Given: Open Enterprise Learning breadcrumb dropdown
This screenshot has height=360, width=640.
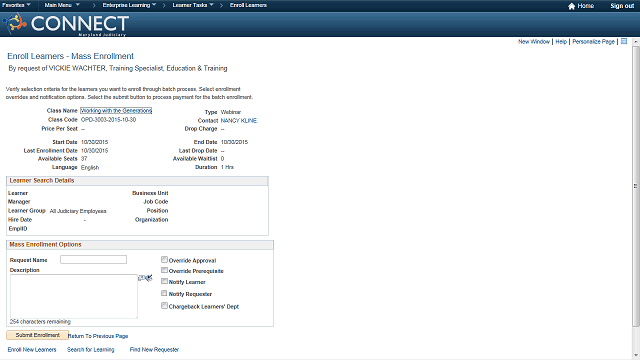Looking at the screenshot, I should [x=129, y=5].
